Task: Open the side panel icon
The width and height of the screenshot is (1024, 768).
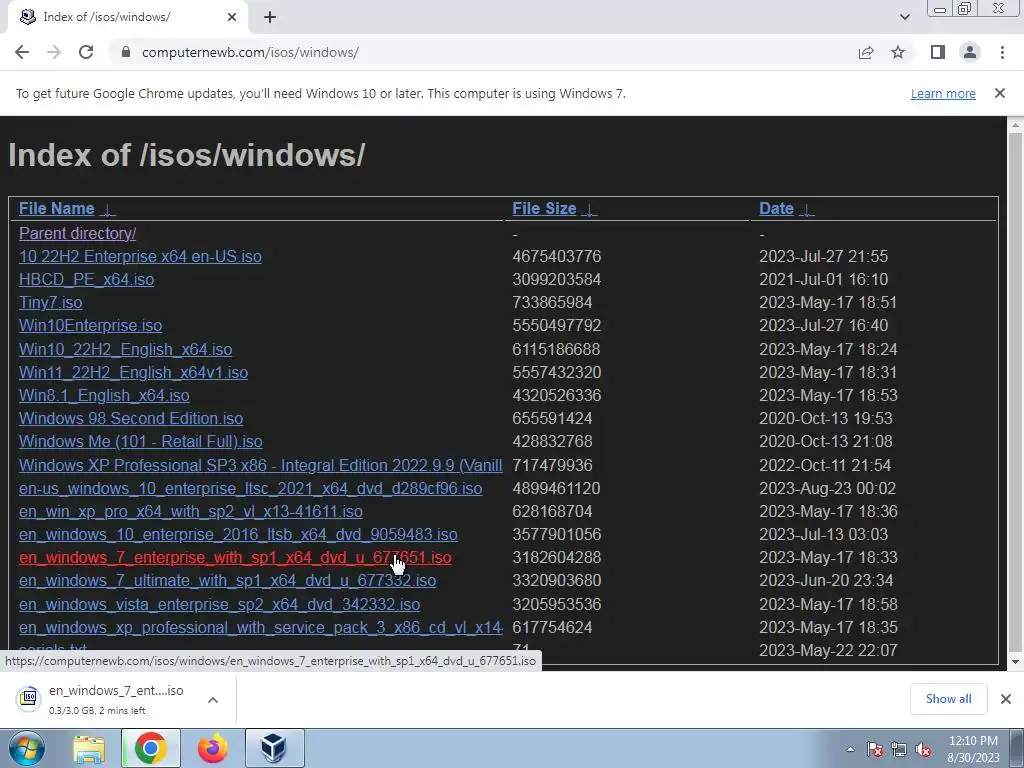Action: pyautogui.click(x=938, y=52)
